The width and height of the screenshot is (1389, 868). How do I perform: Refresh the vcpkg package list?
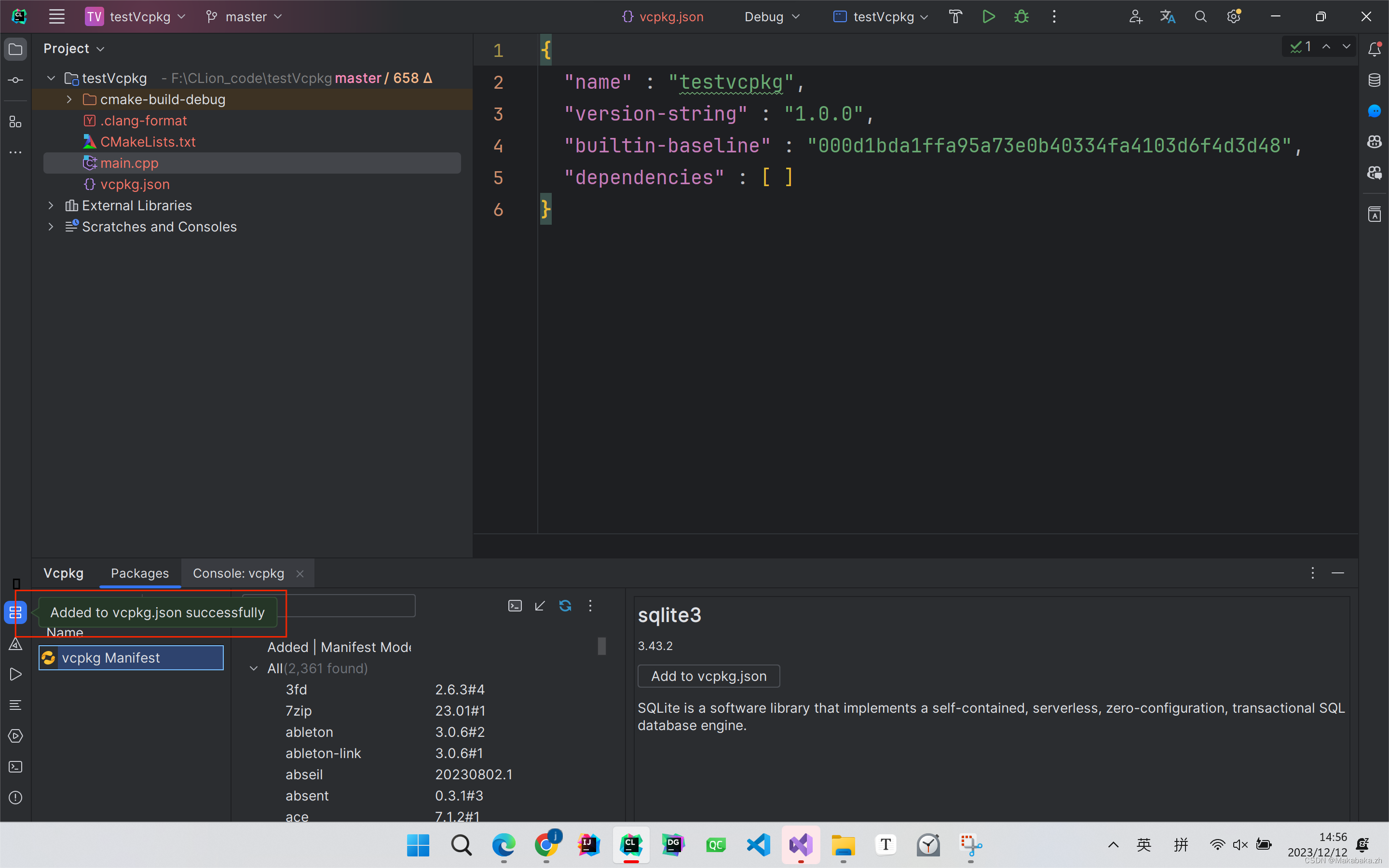click(565, 606)
